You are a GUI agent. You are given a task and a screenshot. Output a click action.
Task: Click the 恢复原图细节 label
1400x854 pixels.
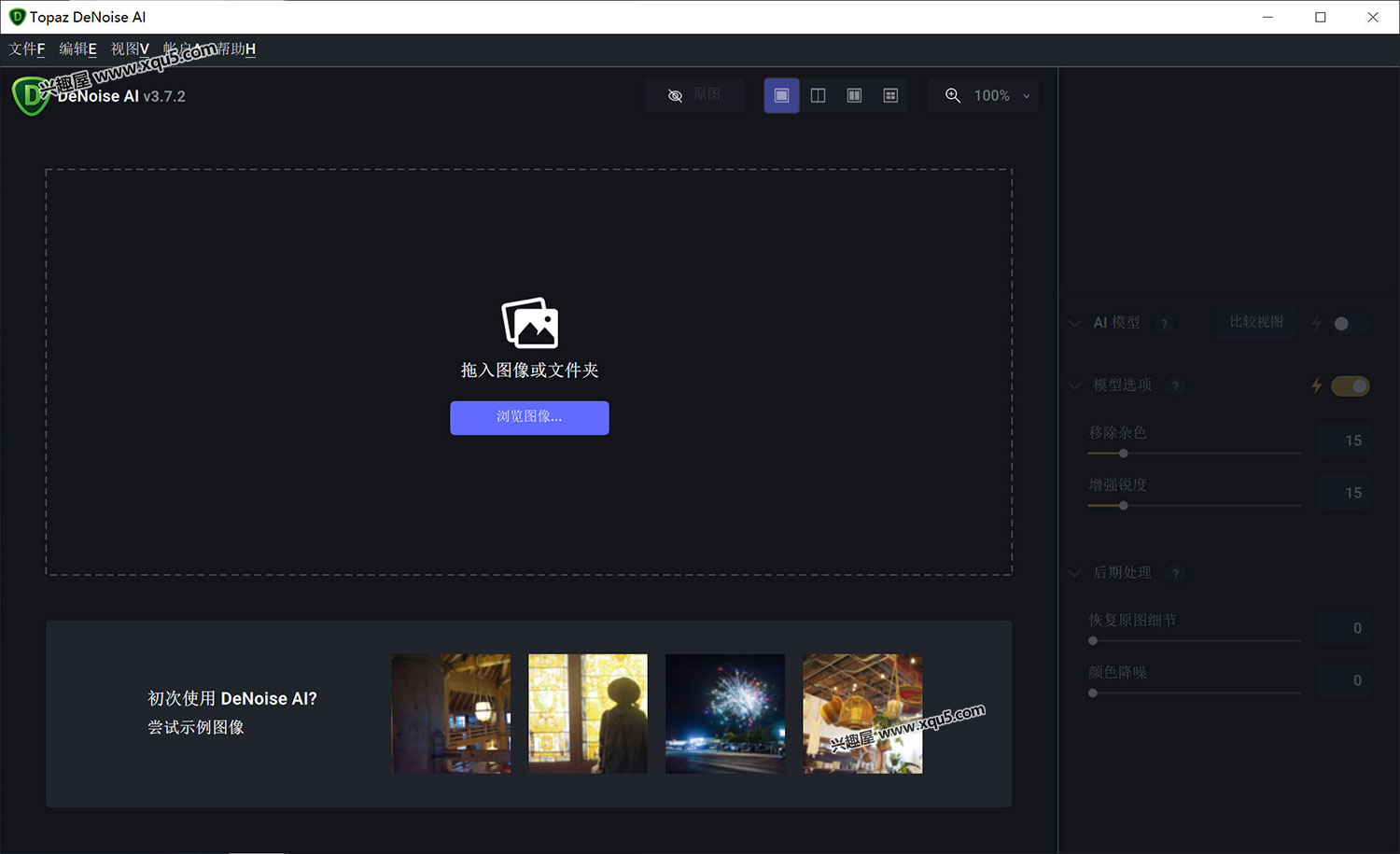coord(1132,620)
